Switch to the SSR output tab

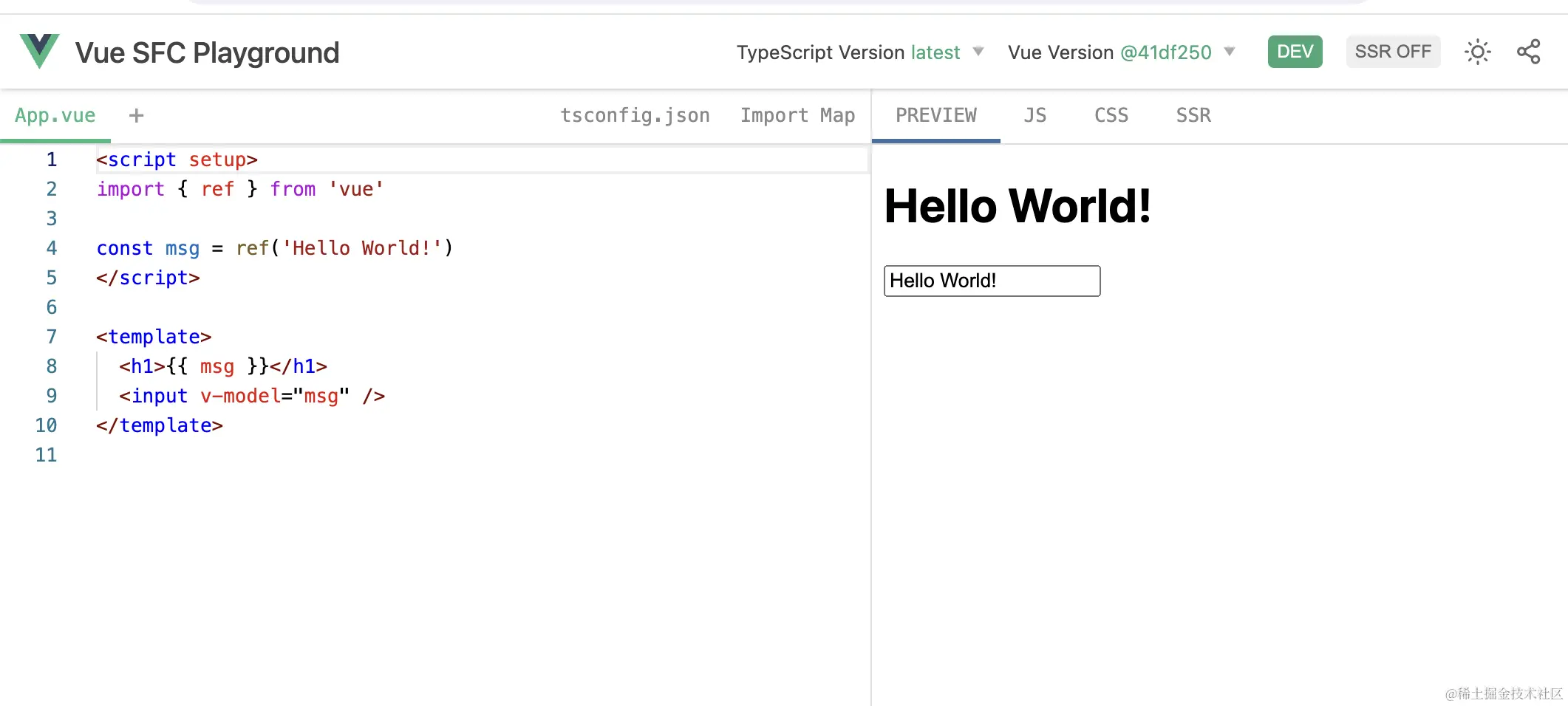coord(1193,116)
